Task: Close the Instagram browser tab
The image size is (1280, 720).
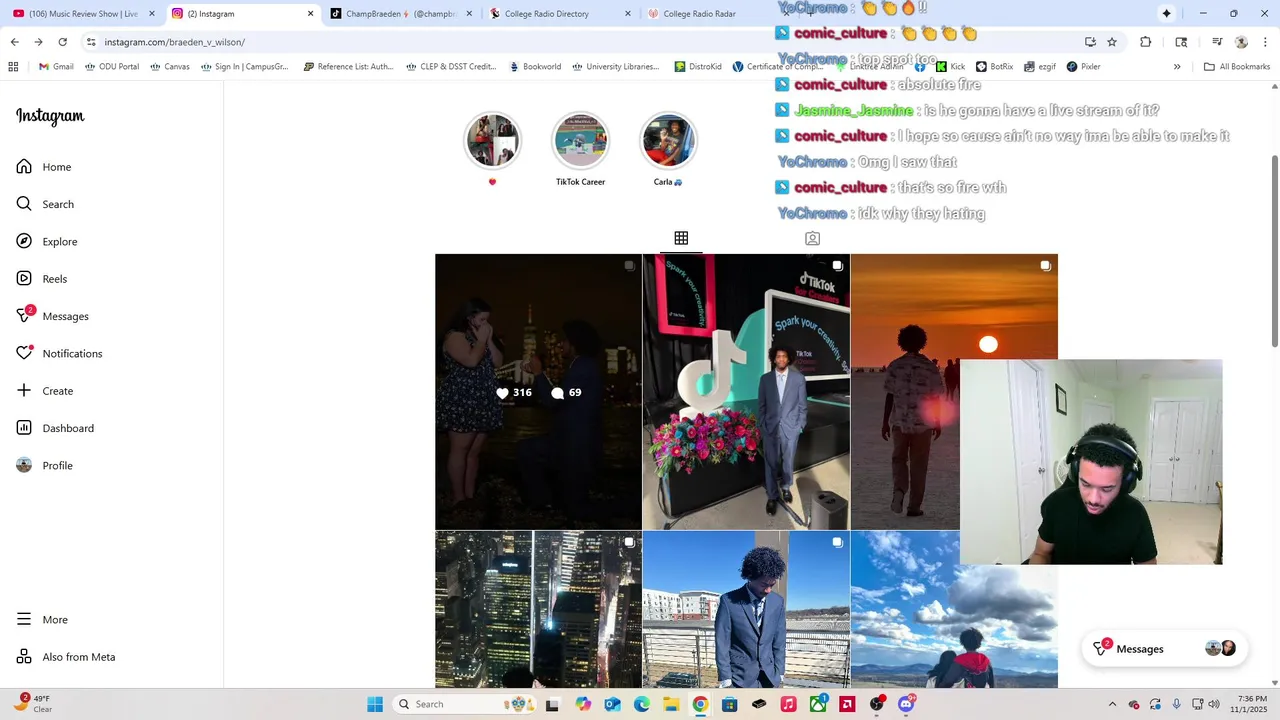Action: (x=310, y=14)
